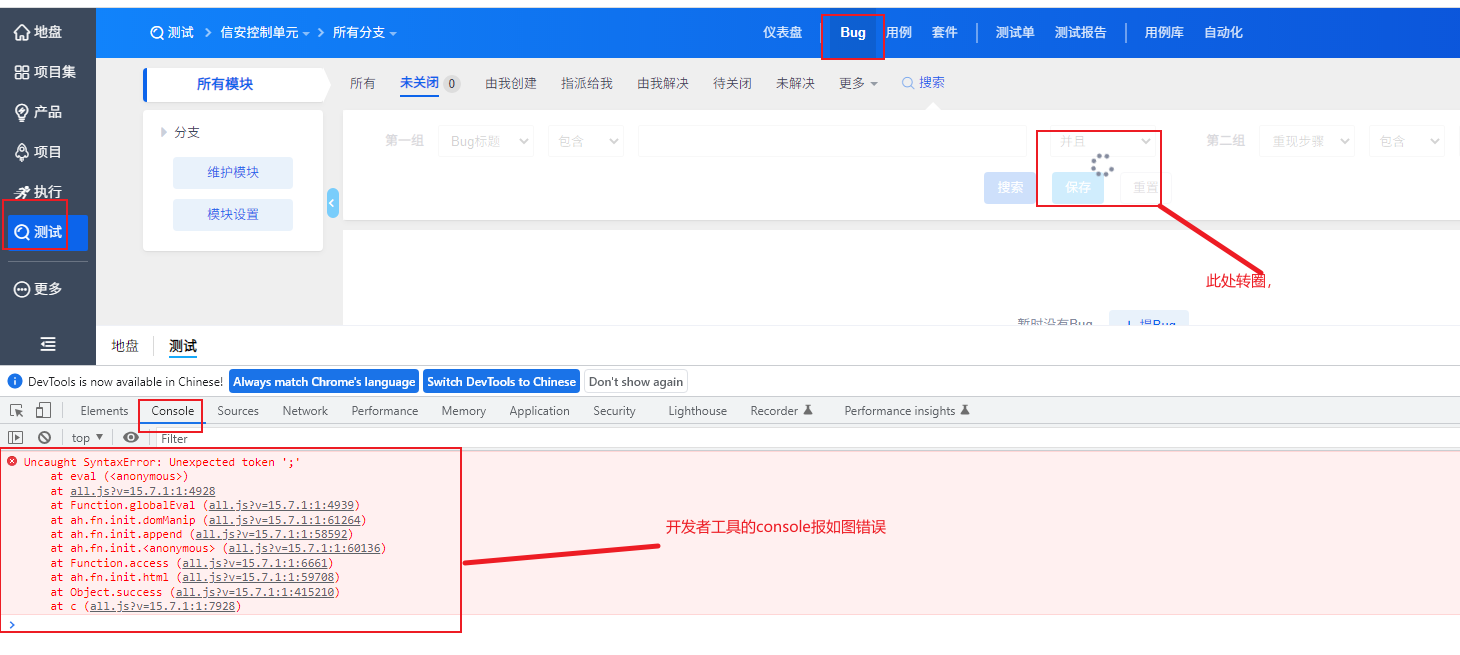Open the first-group 包含 operator dropdown

click(x=586, y=141)
